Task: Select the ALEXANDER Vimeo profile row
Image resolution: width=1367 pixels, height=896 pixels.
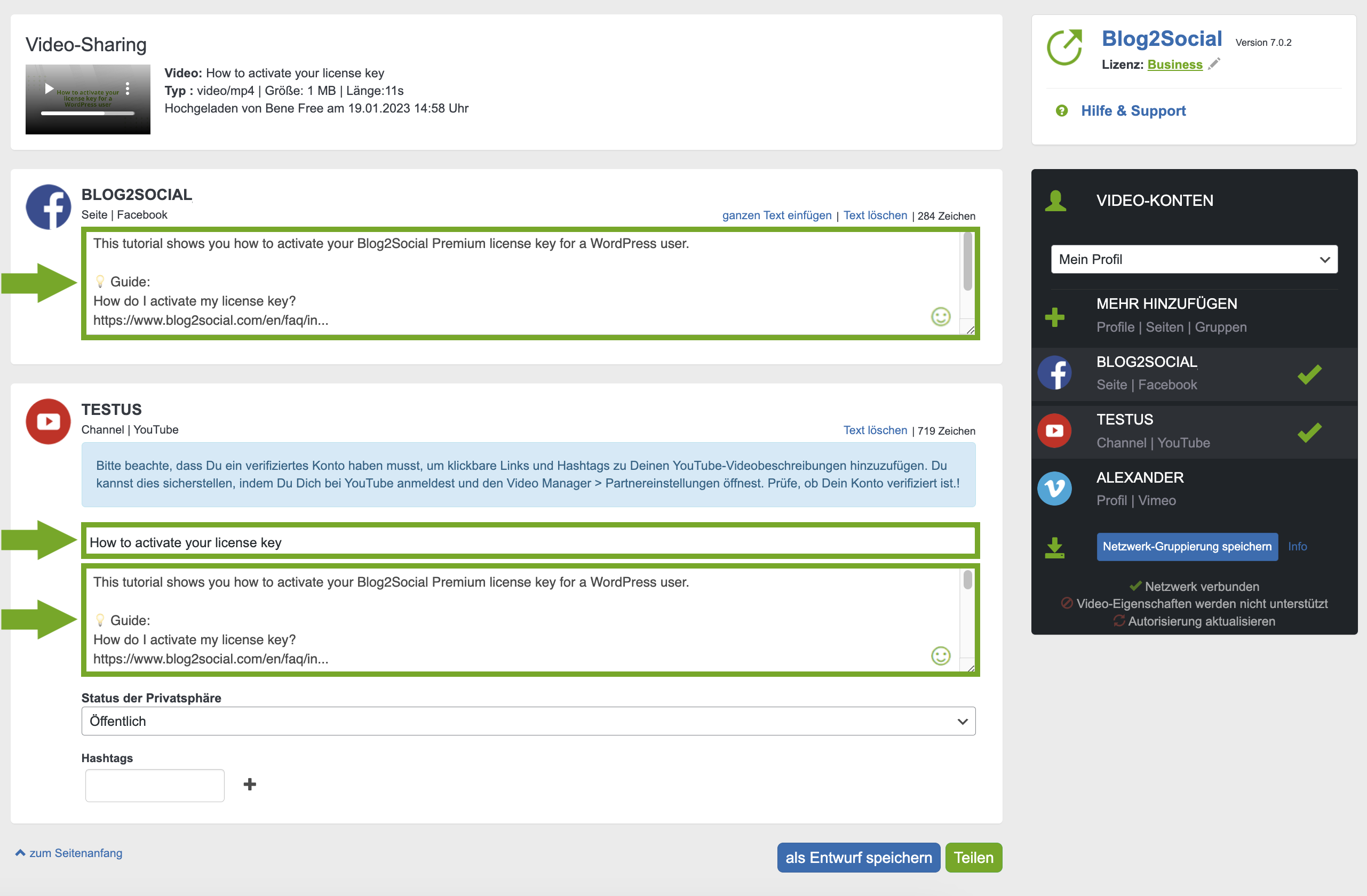Action: pyautogui.click(x=1194, y=489)
